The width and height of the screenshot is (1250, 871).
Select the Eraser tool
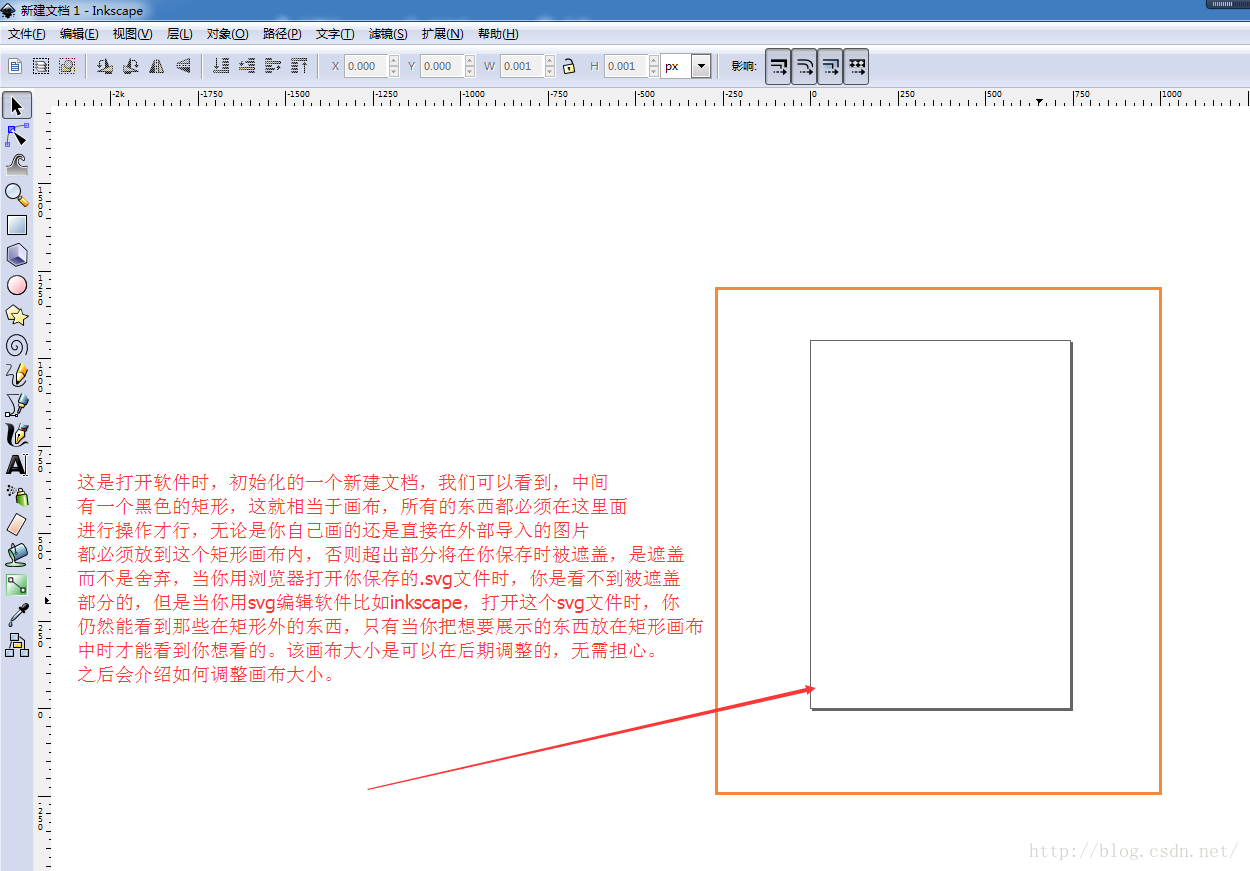[x=17, y=525]
